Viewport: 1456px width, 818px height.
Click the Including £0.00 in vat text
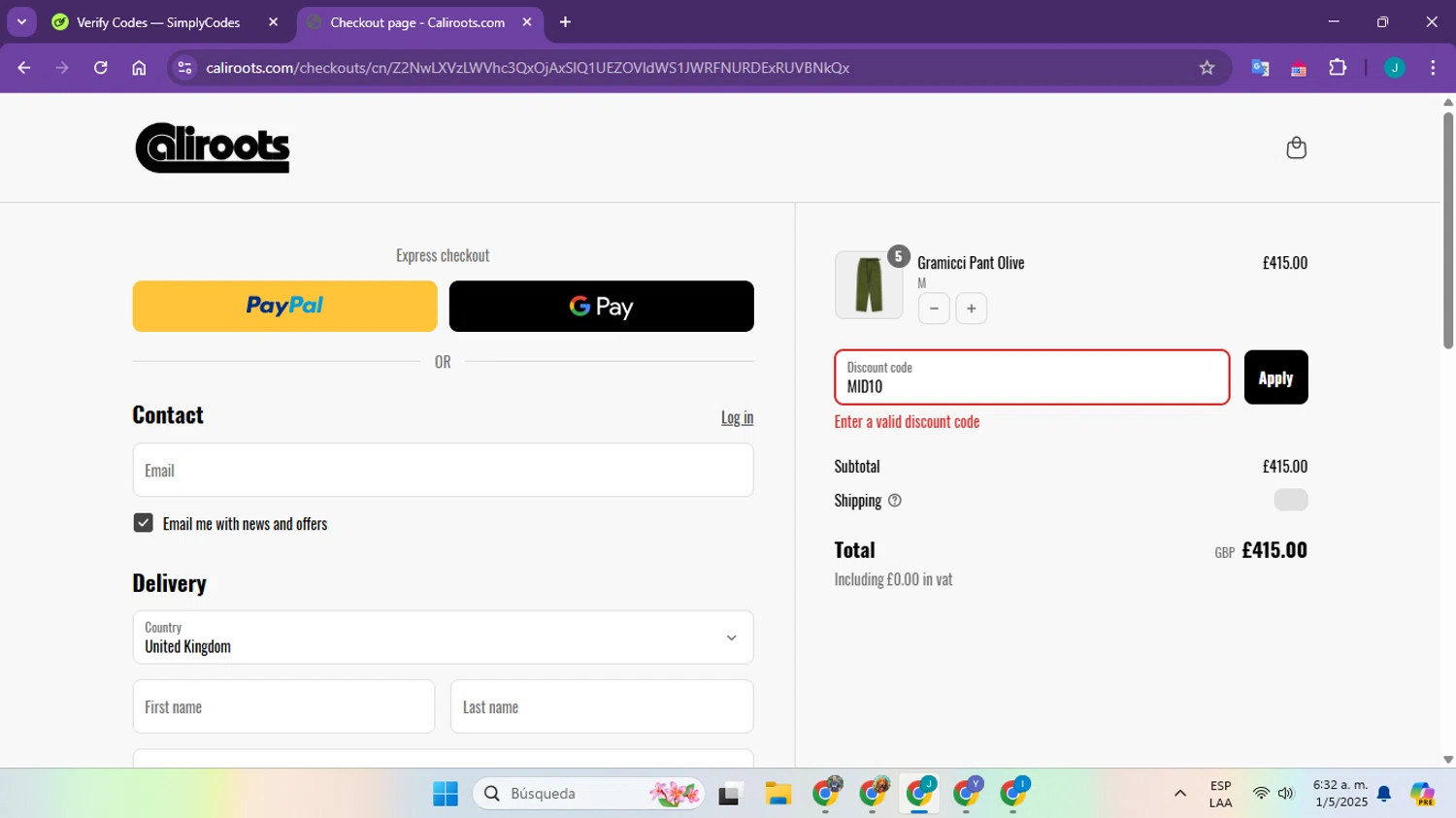pos(893,579)
